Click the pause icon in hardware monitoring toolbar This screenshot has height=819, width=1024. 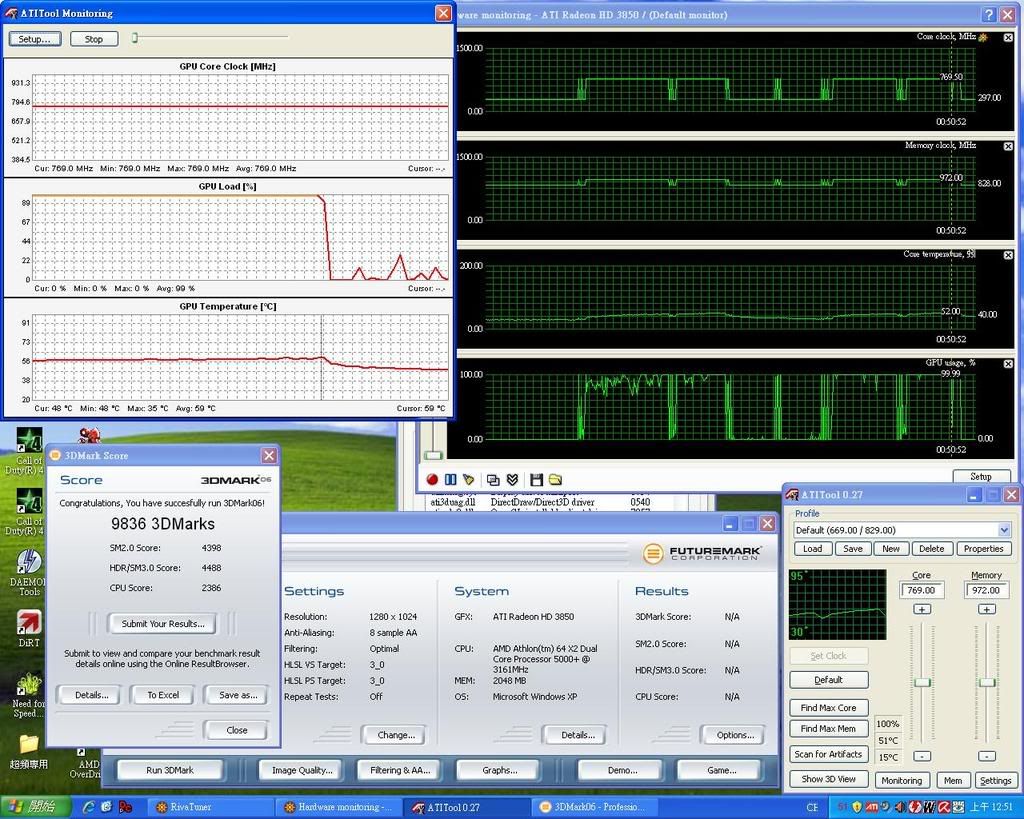(451, 479)
